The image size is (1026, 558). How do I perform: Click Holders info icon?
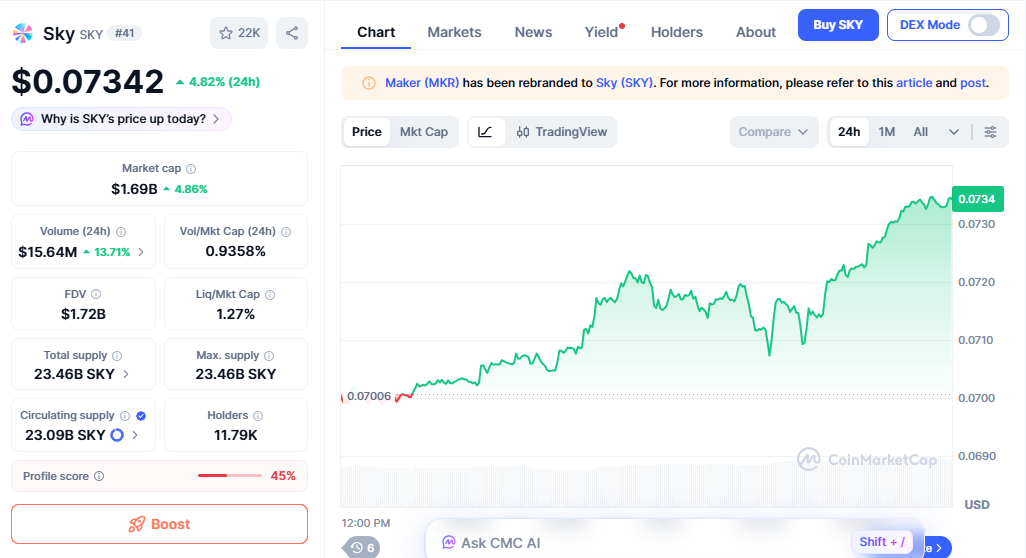click(258, 415)
